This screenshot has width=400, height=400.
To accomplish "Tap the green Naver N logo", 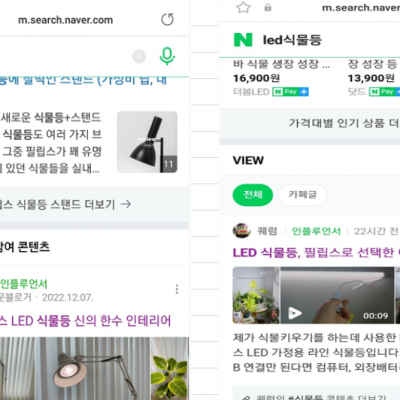I will pos(243,40).
